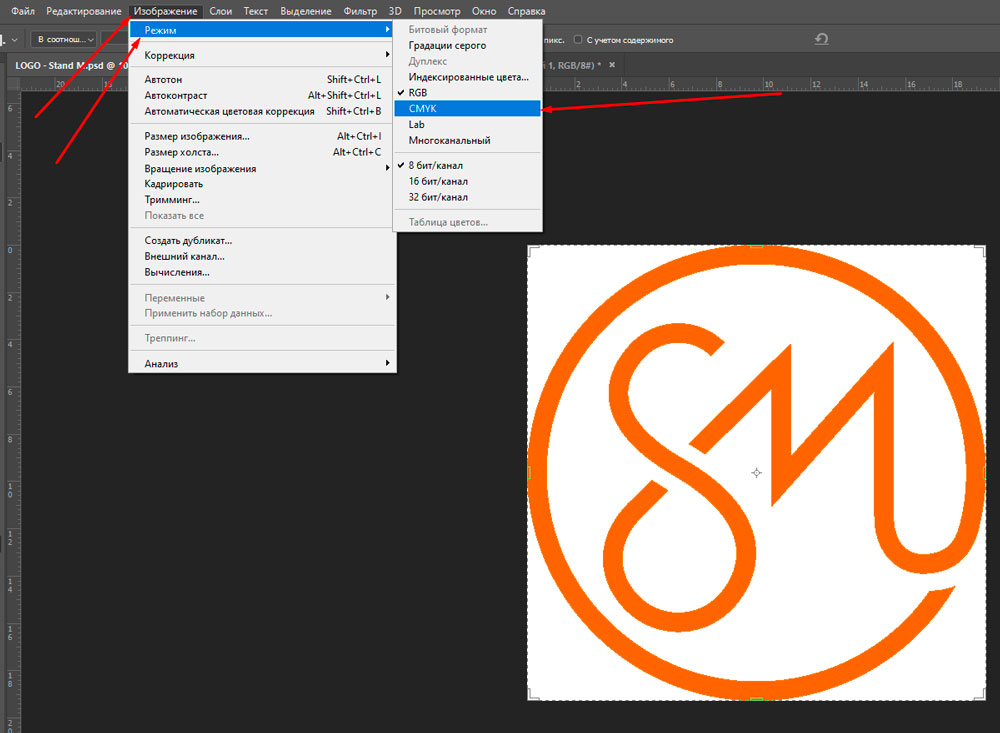Click the bottom-middle crop handle

point(756,699)
